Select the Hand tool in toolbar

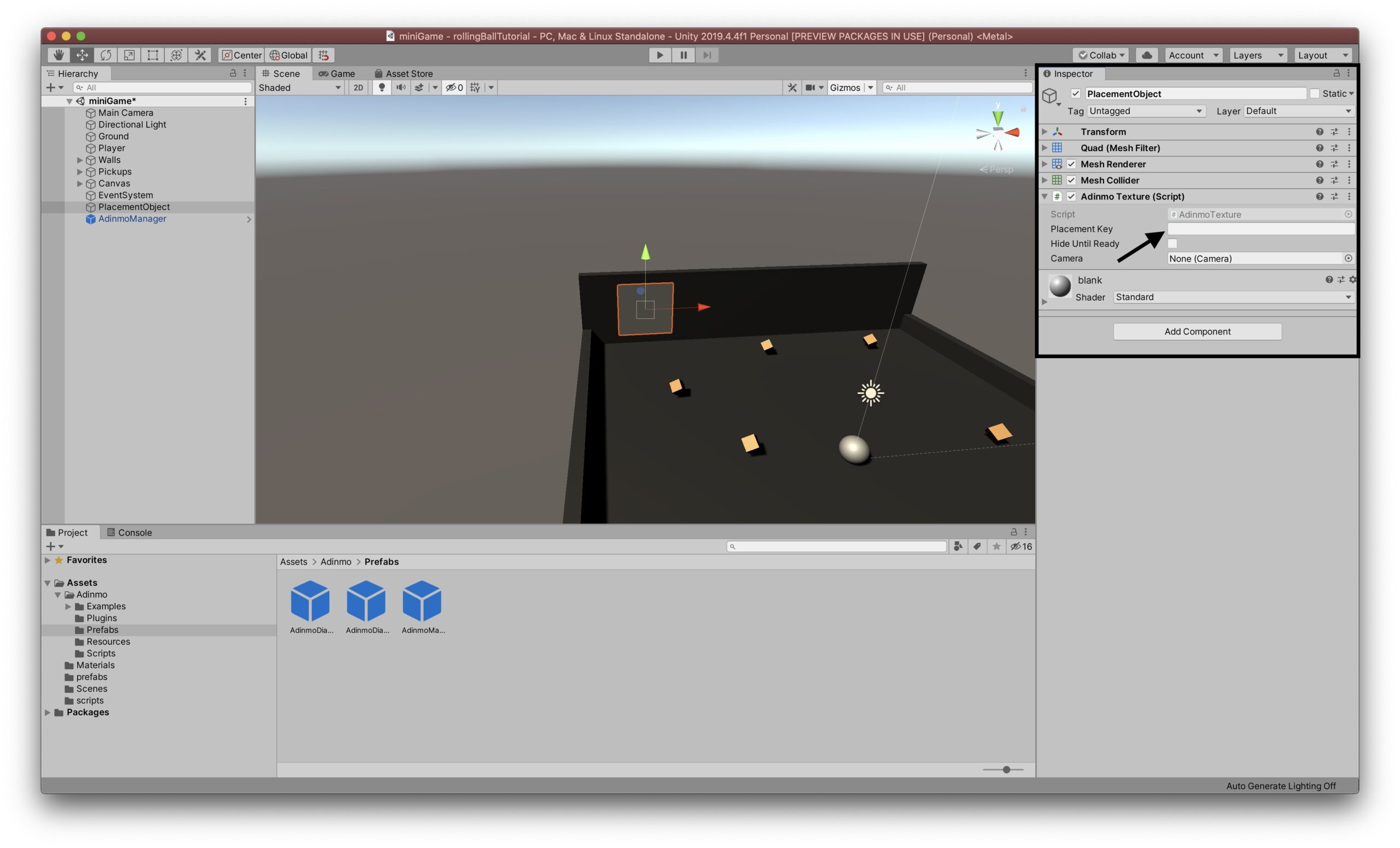58,55
